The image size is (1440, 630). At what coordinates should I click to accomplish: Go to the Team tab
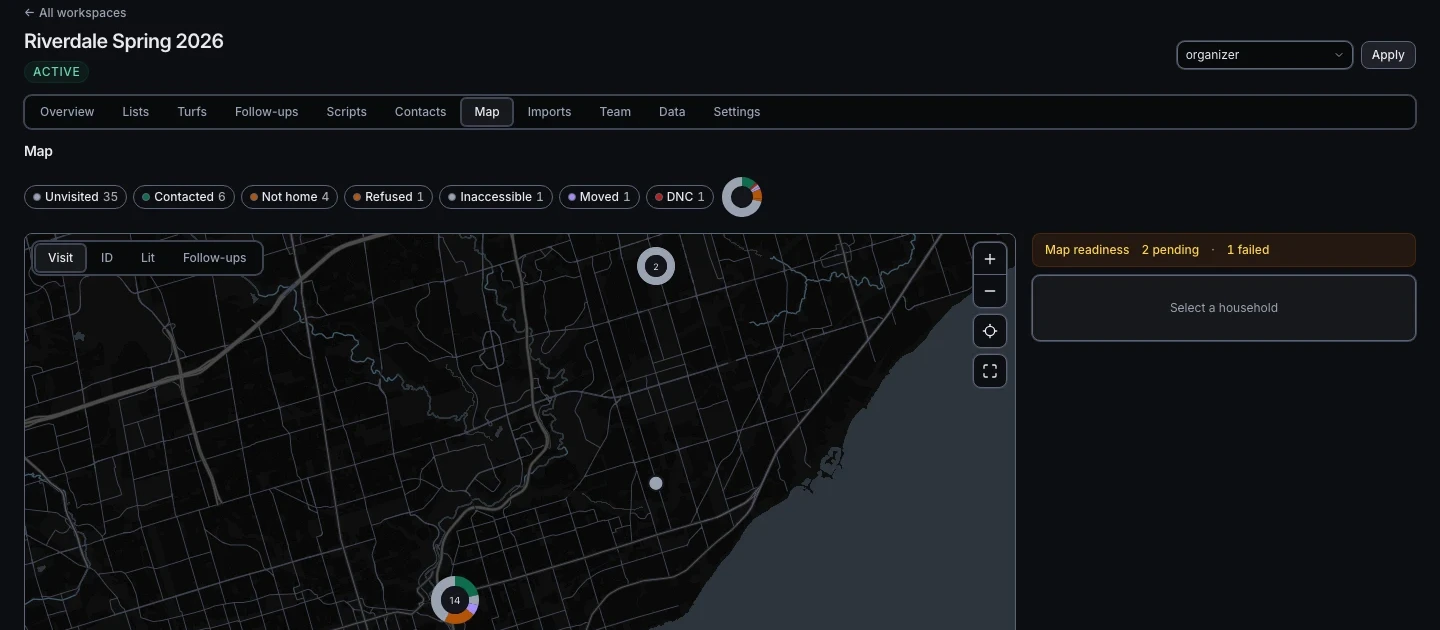[616, 112]
